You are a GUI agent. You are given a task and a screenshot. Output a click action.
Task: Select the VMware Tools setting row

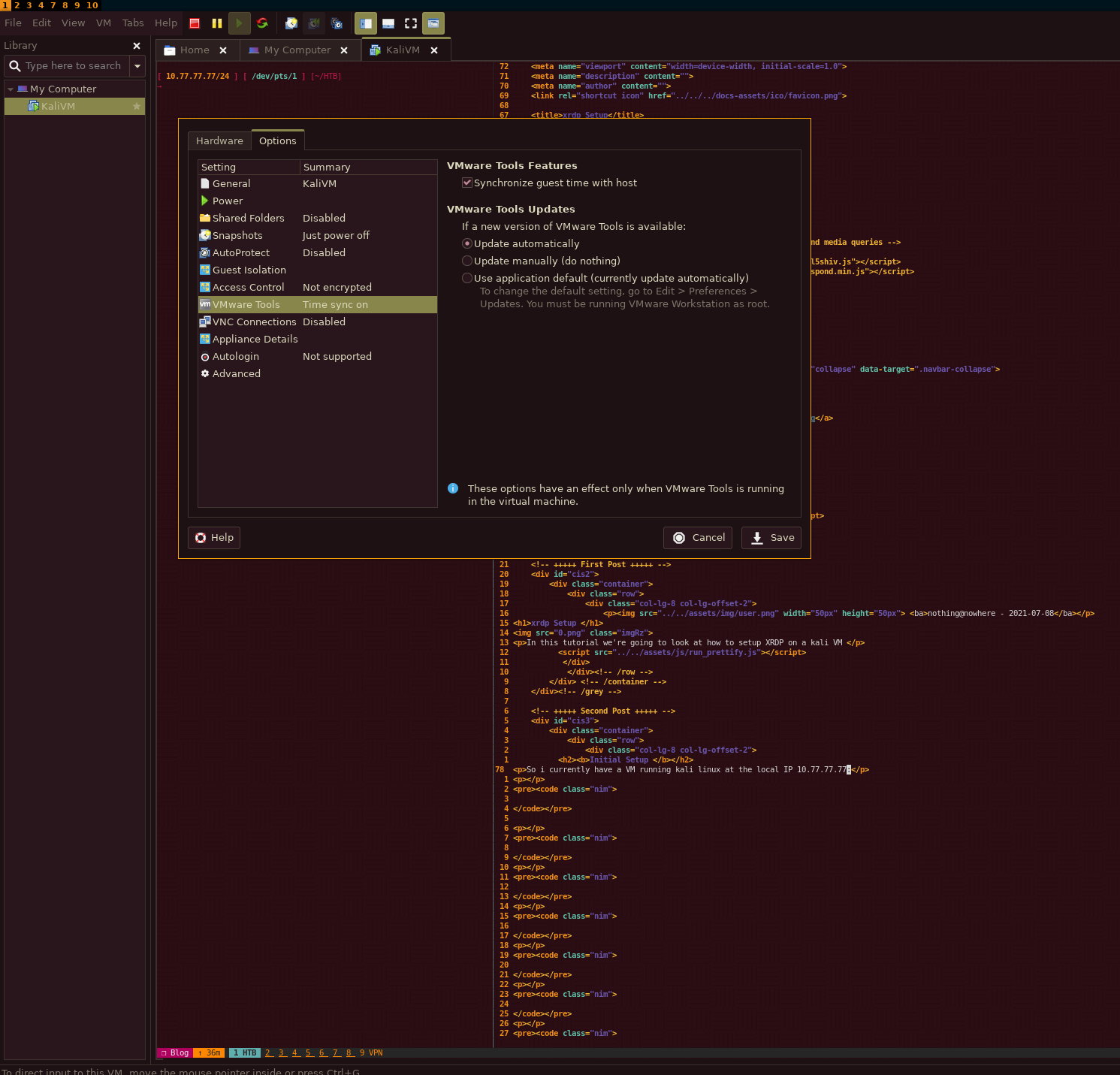[317, 304]
